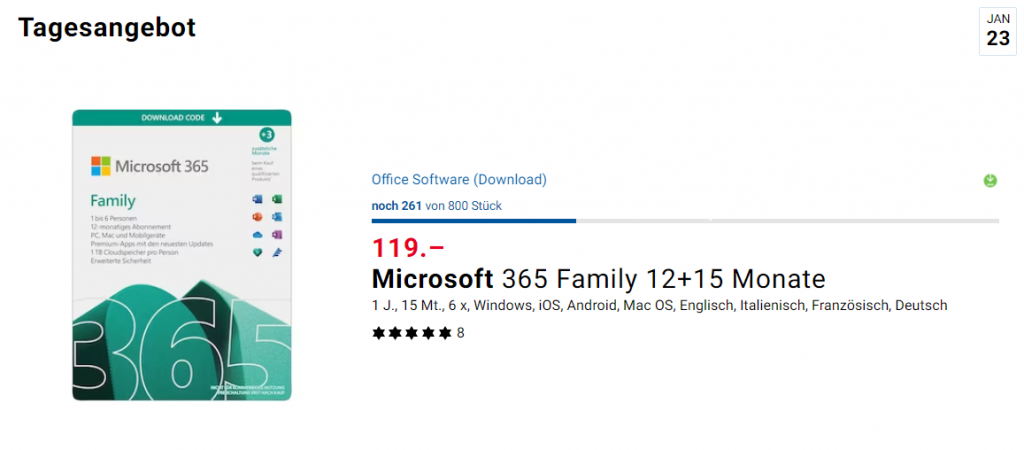The height and width of the screenshot is (450, 1024).
Task: Click the OneDrive cloud icon on the box
Action: [257, 235]
